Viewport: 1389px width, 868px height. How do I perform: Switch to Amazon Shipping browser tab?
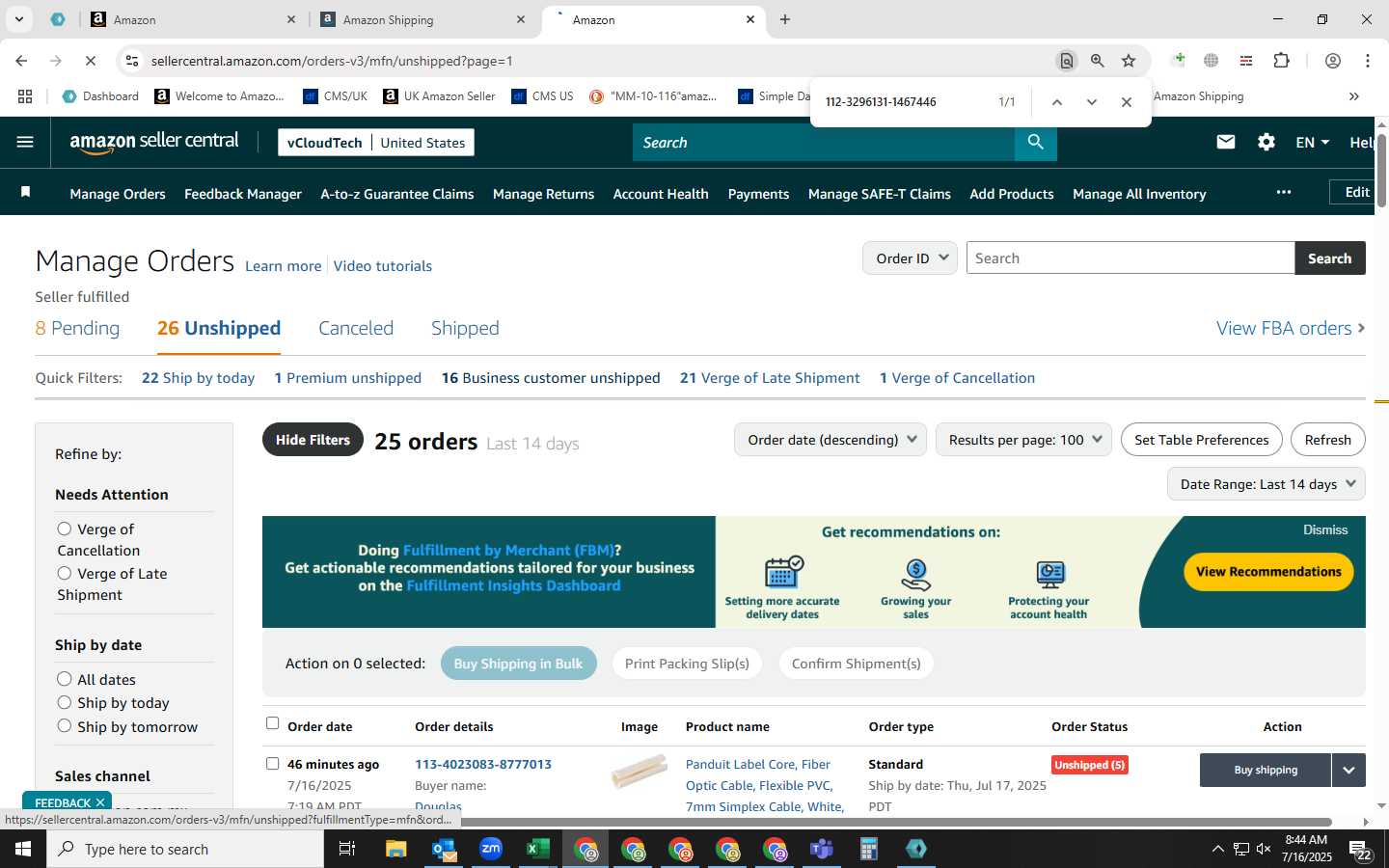pyautogui.click(x=422, y=19)
